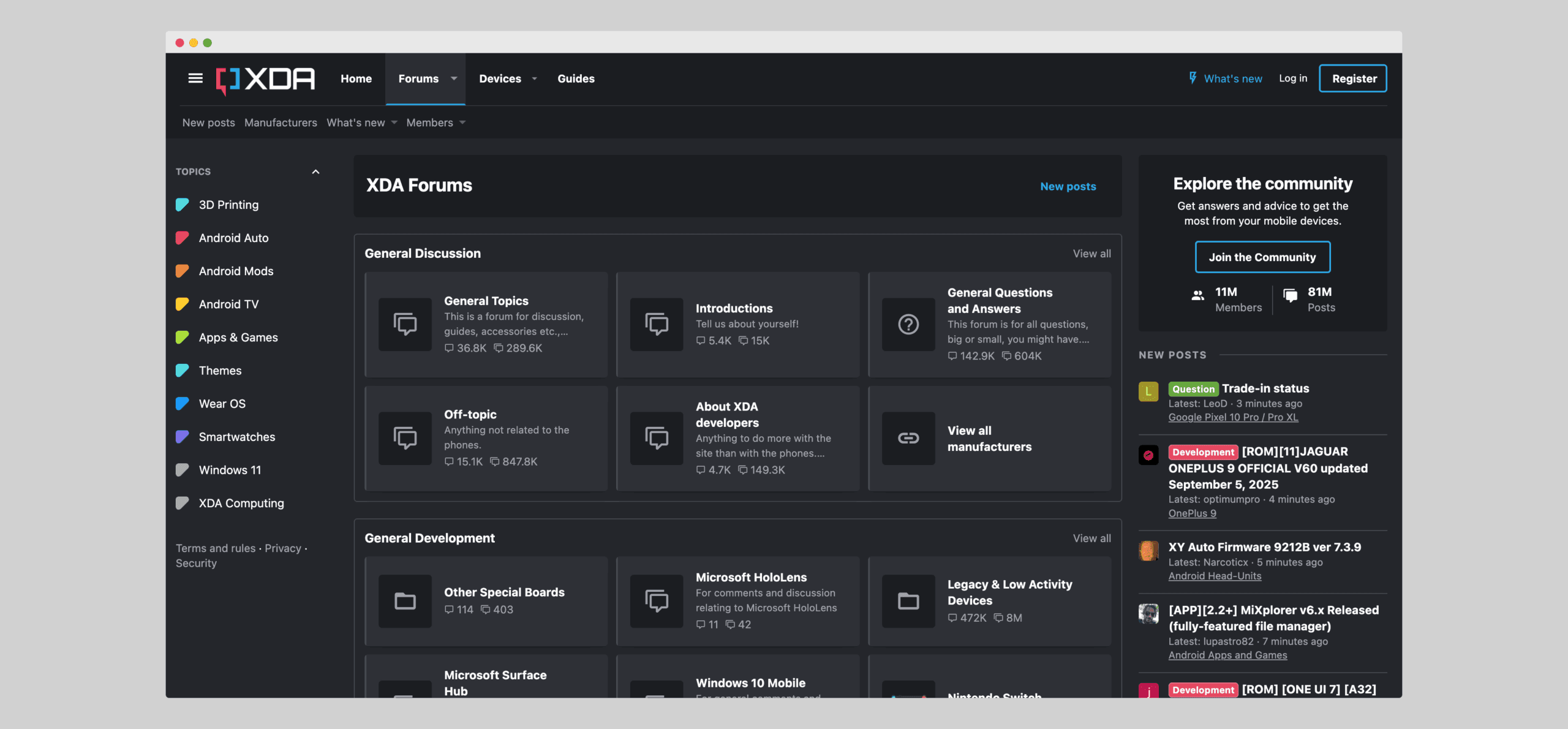Click the XDA logo
Viewport: 1568px width, 729px height.
(x=265, y=78)
